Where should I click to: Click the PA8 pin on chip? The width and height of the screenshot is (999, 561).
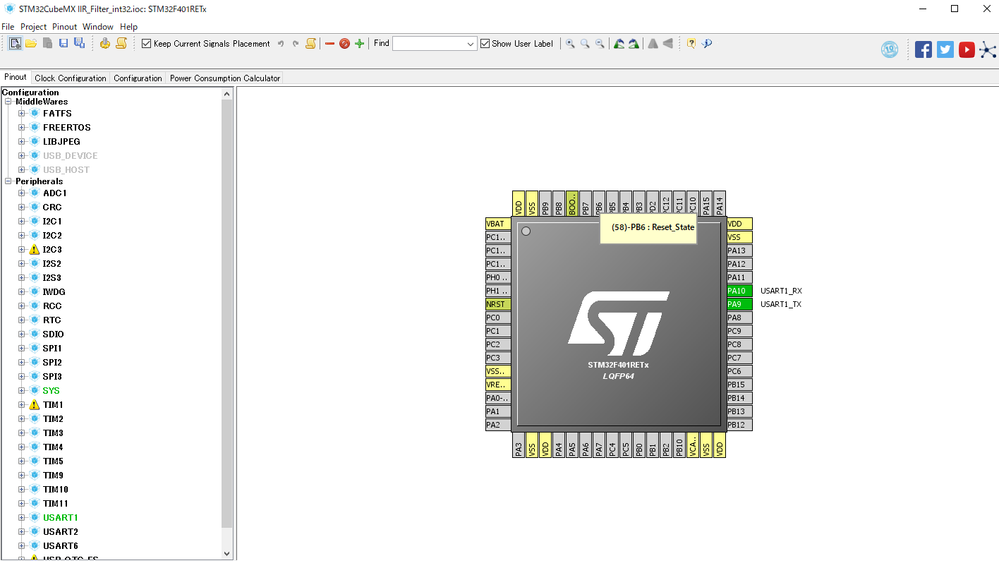[x=739, y=318]
